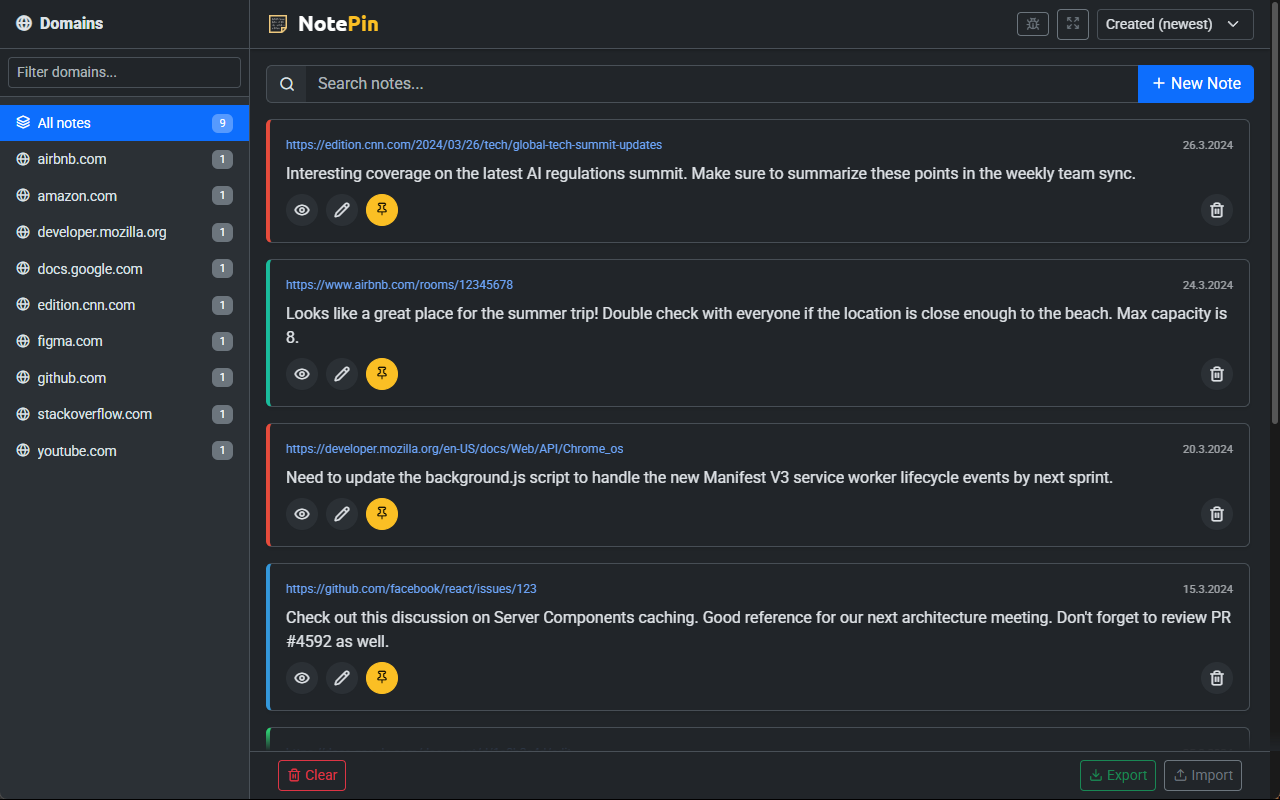Screen dimensions: 1280x800
Task: Edit the Mozilla Manifest V3 note
Action: click(x=342, y=514)
